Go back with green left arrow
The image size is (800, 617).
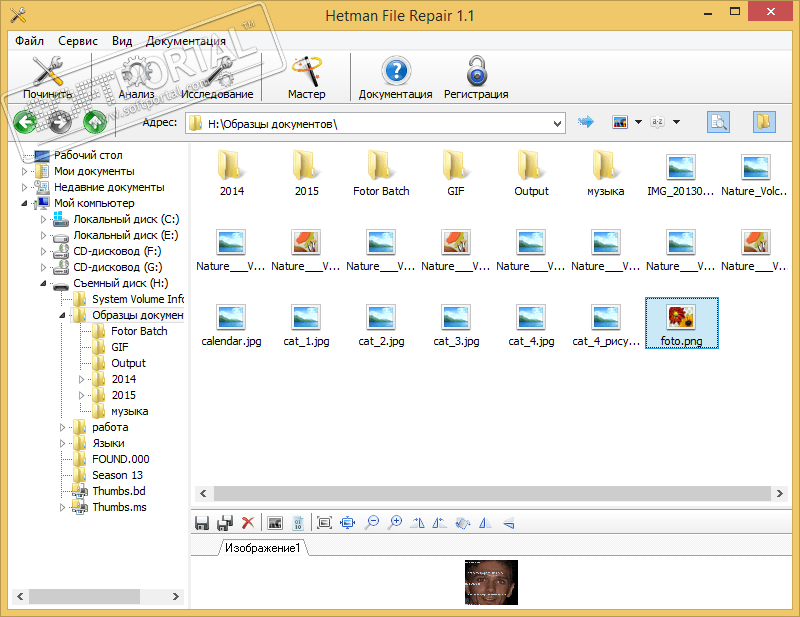point(24,122)
